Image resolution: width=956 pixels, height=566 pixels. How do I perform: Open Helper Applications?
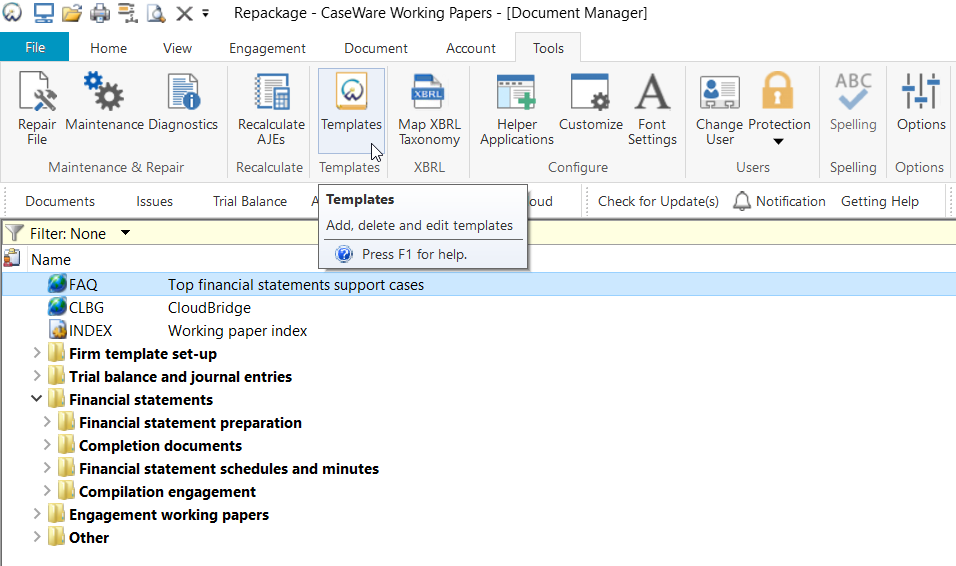(x=516, y=109)
